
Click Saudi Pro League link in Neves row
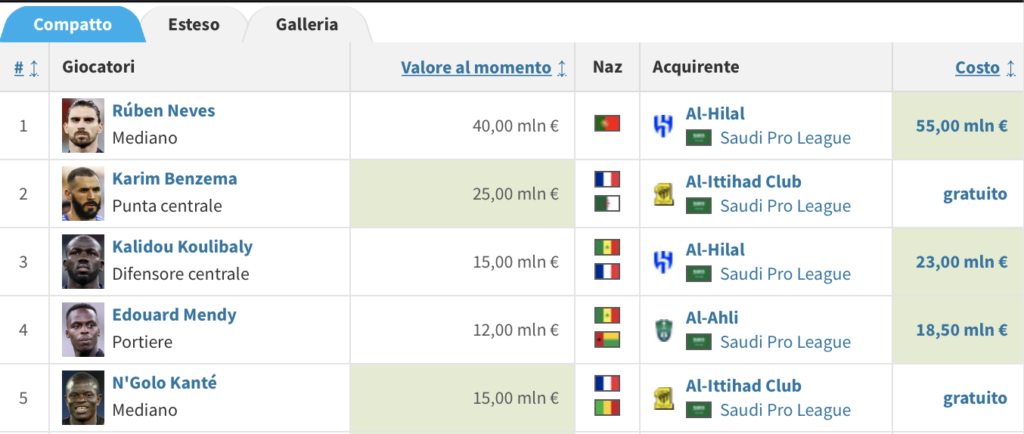click(785, 138)
